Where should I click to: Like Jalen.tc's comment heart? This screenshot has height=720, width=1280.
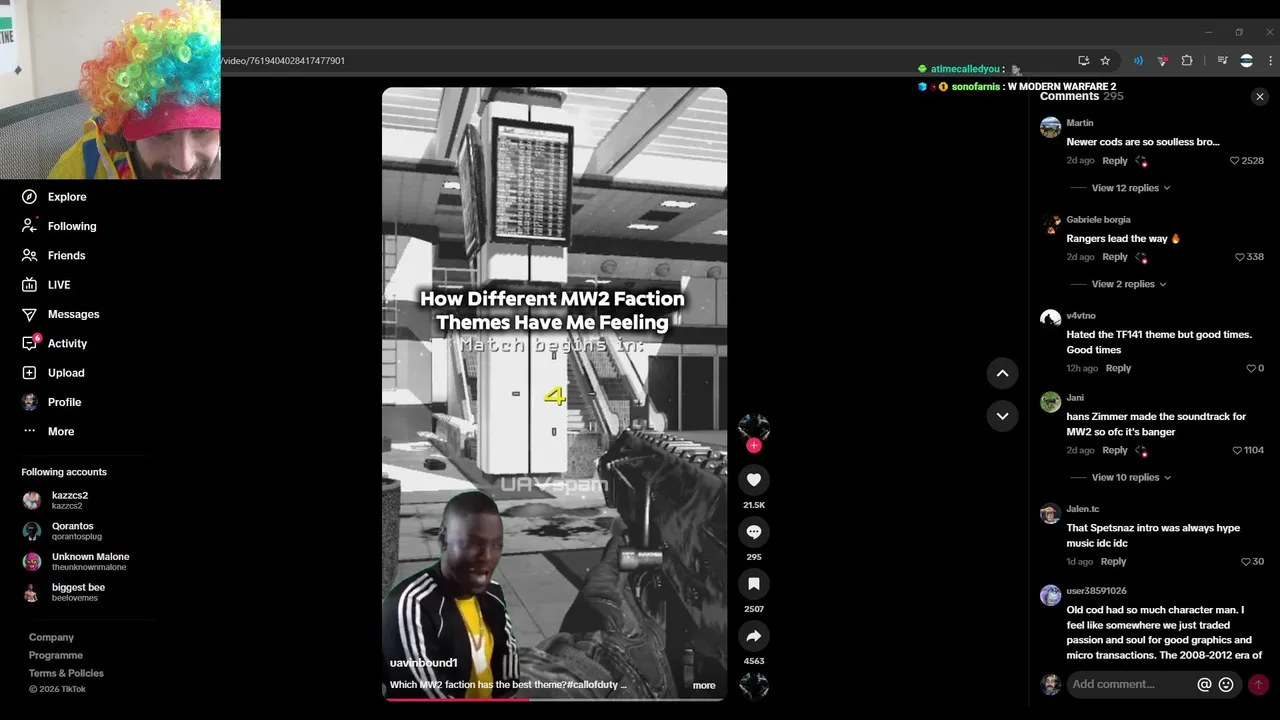(x=1246, y=562)
